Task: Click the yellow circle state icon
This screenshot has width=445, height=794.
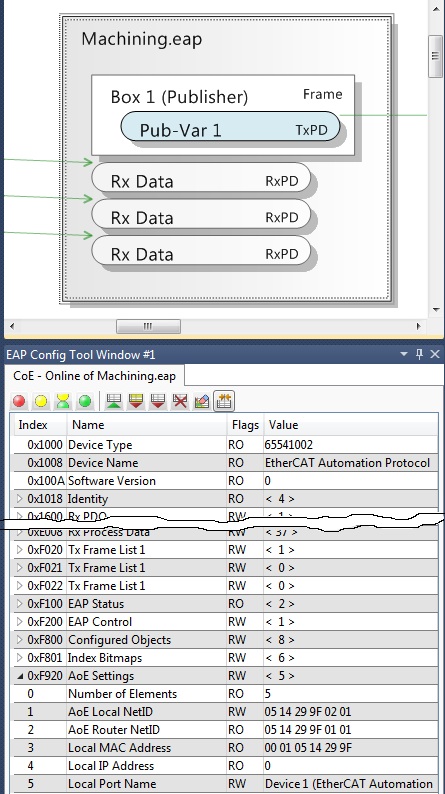Action: pyautogui.click(x=41, y=401)
